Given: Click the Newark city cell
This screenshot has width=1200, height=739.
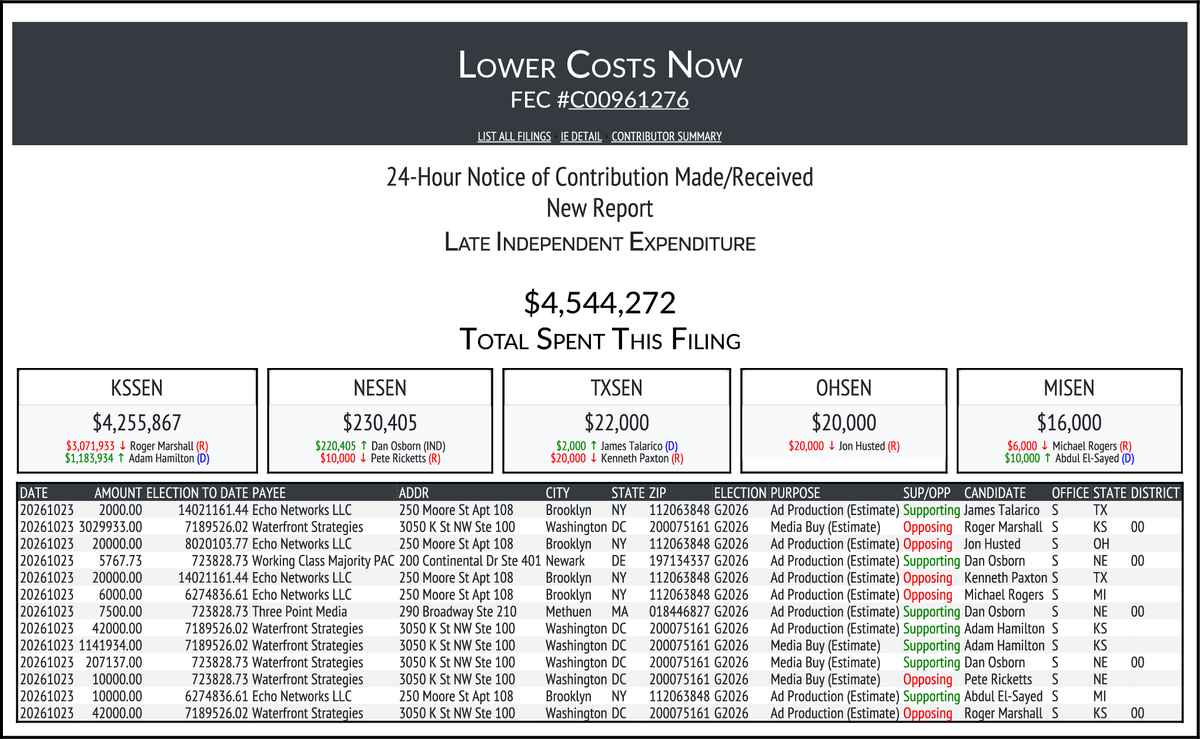Looking at the screenshot, I should point(565,561).
